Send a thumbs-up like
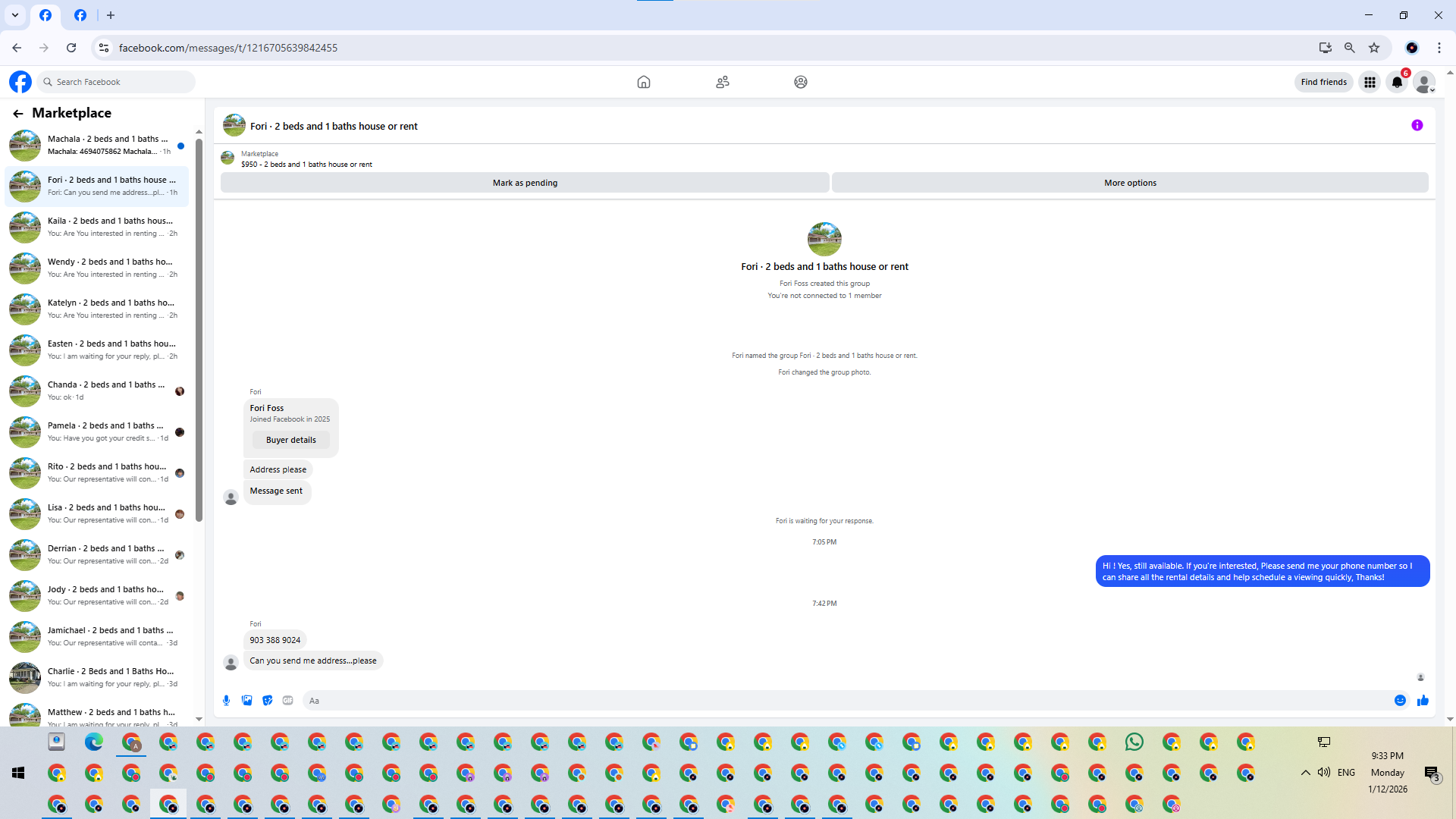The image size is (1456, 819). click(x=1423, y=701)
